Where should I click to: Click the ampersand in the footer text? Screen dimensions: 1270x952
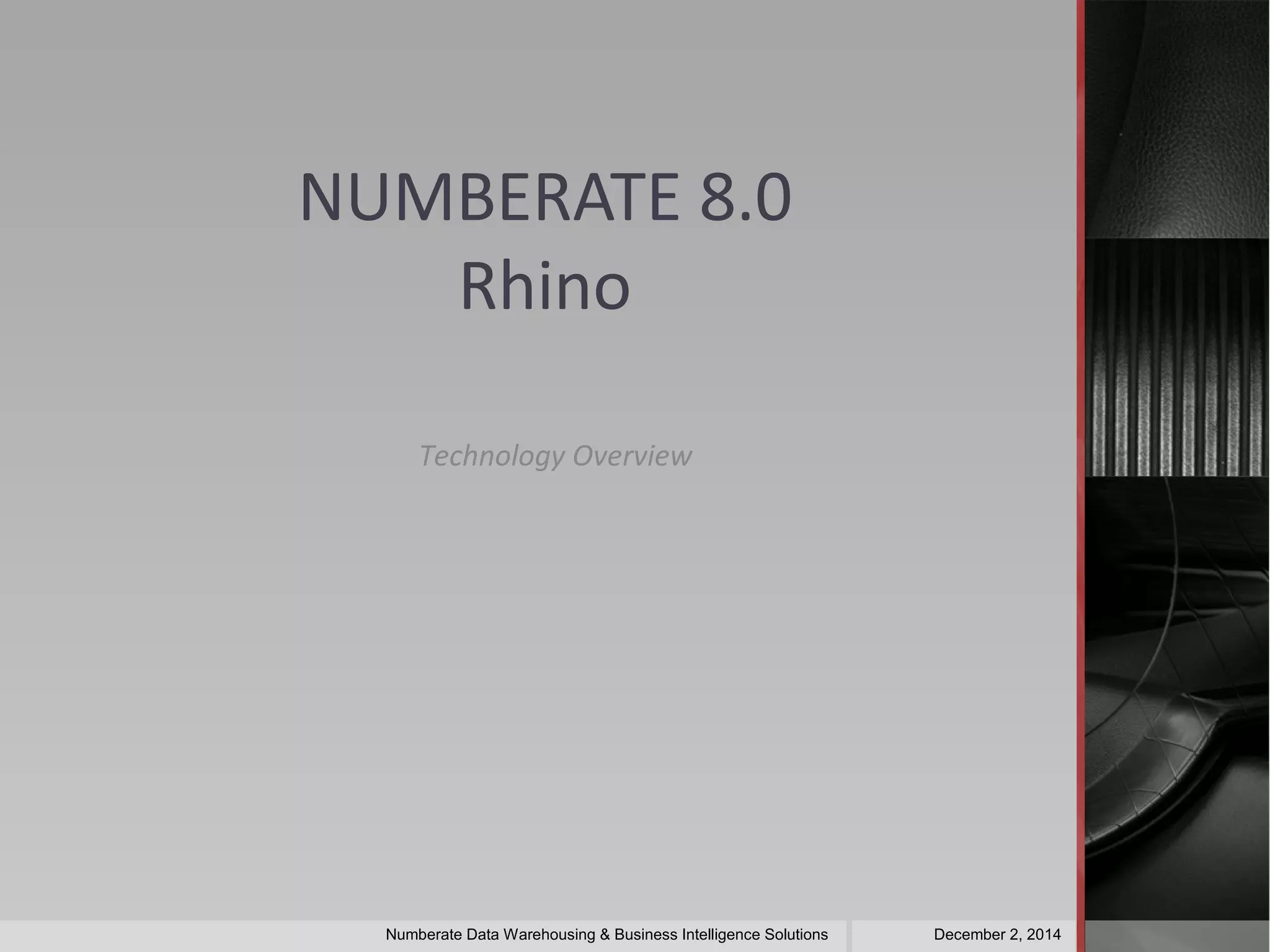[605, 935]
